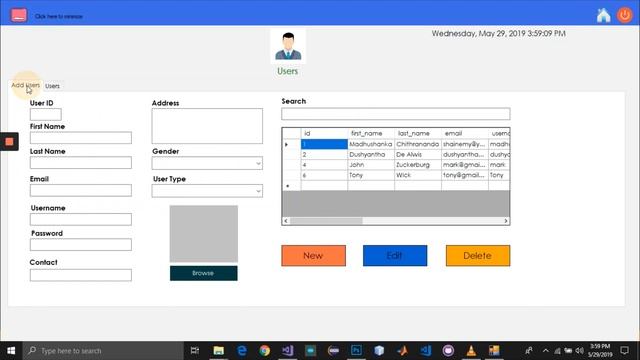Click the Password input field
Image resolution: width=640 pixels, height=360 pixels.
[80, 244]
